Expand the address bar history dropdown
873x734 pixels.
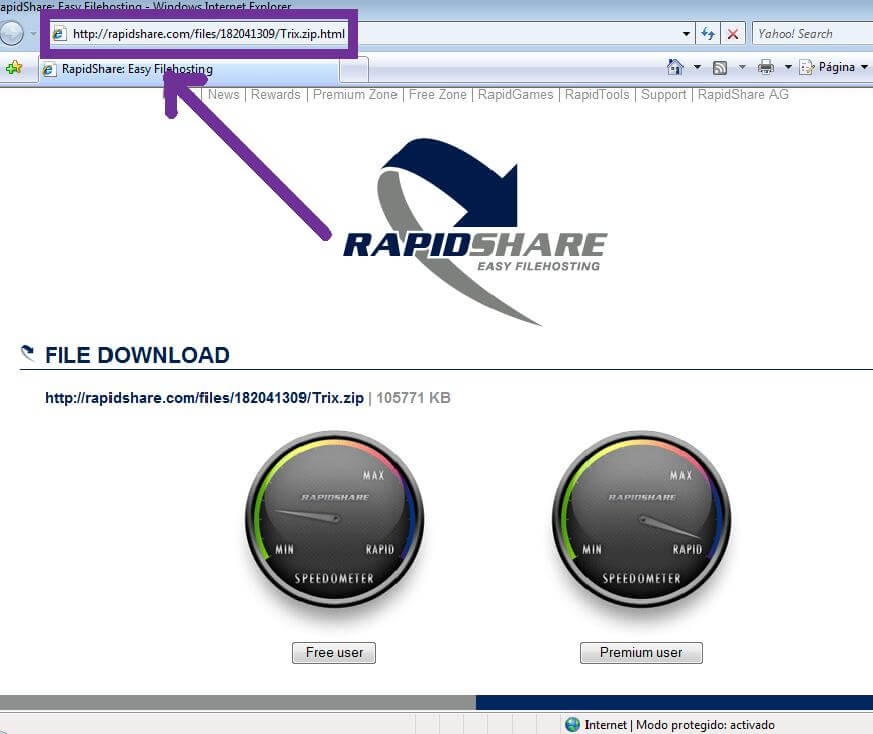pyautogui.click(x=686, y=34)
